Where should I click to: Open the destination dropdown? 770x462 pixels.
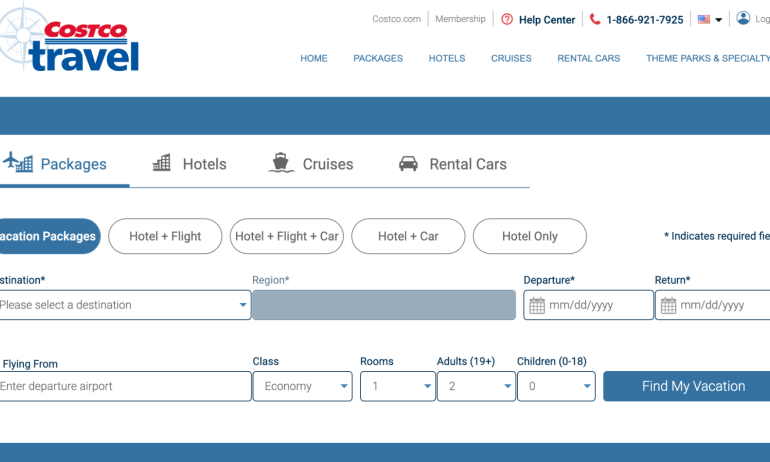[x=125, y=305]
